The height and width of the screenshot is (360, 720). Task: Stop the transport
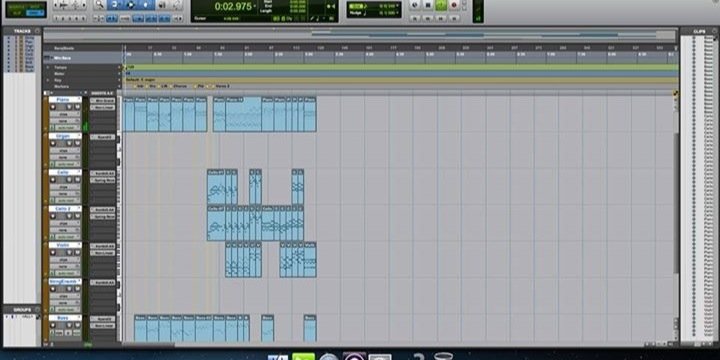(x=428, y=5)
